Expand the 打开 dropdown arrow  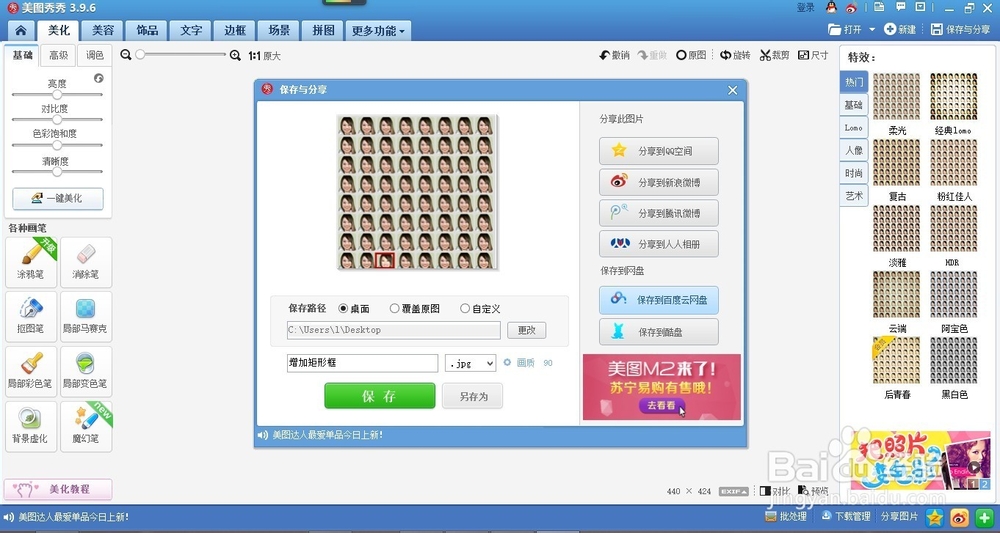872,30
